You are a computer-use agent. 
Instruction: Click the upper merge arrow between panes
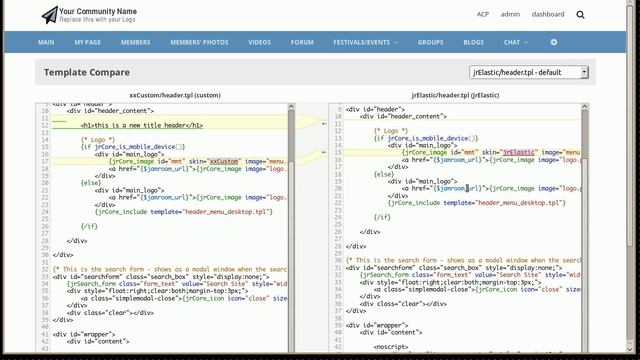[324, 123]
